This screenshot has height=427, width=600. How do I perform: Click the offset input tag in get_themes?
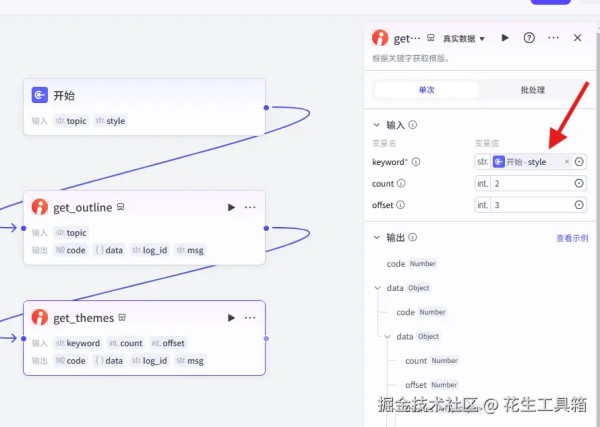(168, 343)
